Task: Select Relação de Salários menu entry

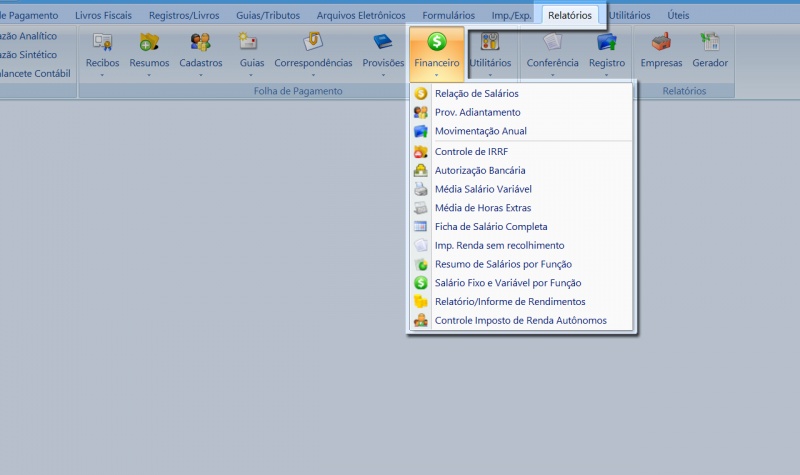Action: [x=476, y=93]
